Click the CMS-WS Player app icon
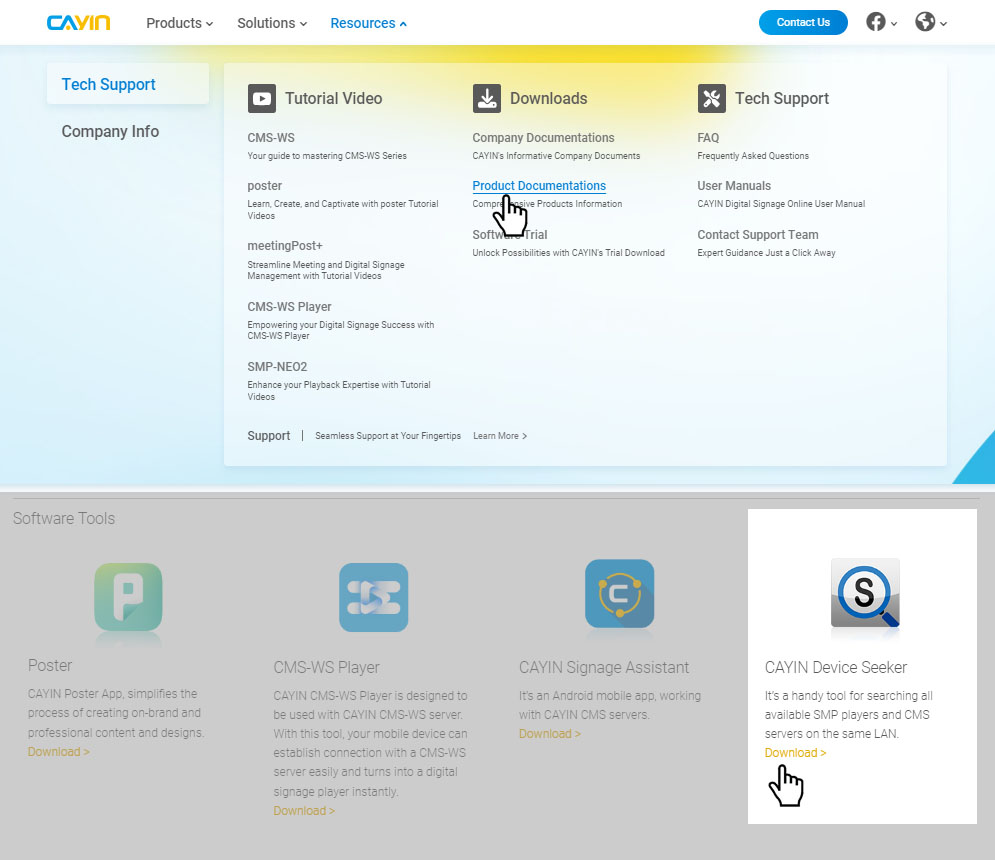 373,597
